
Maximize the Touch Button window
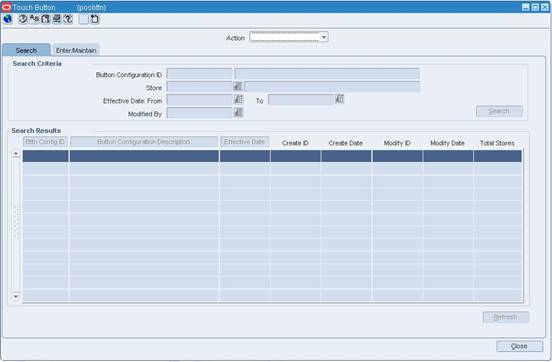[x=535, y=7]
